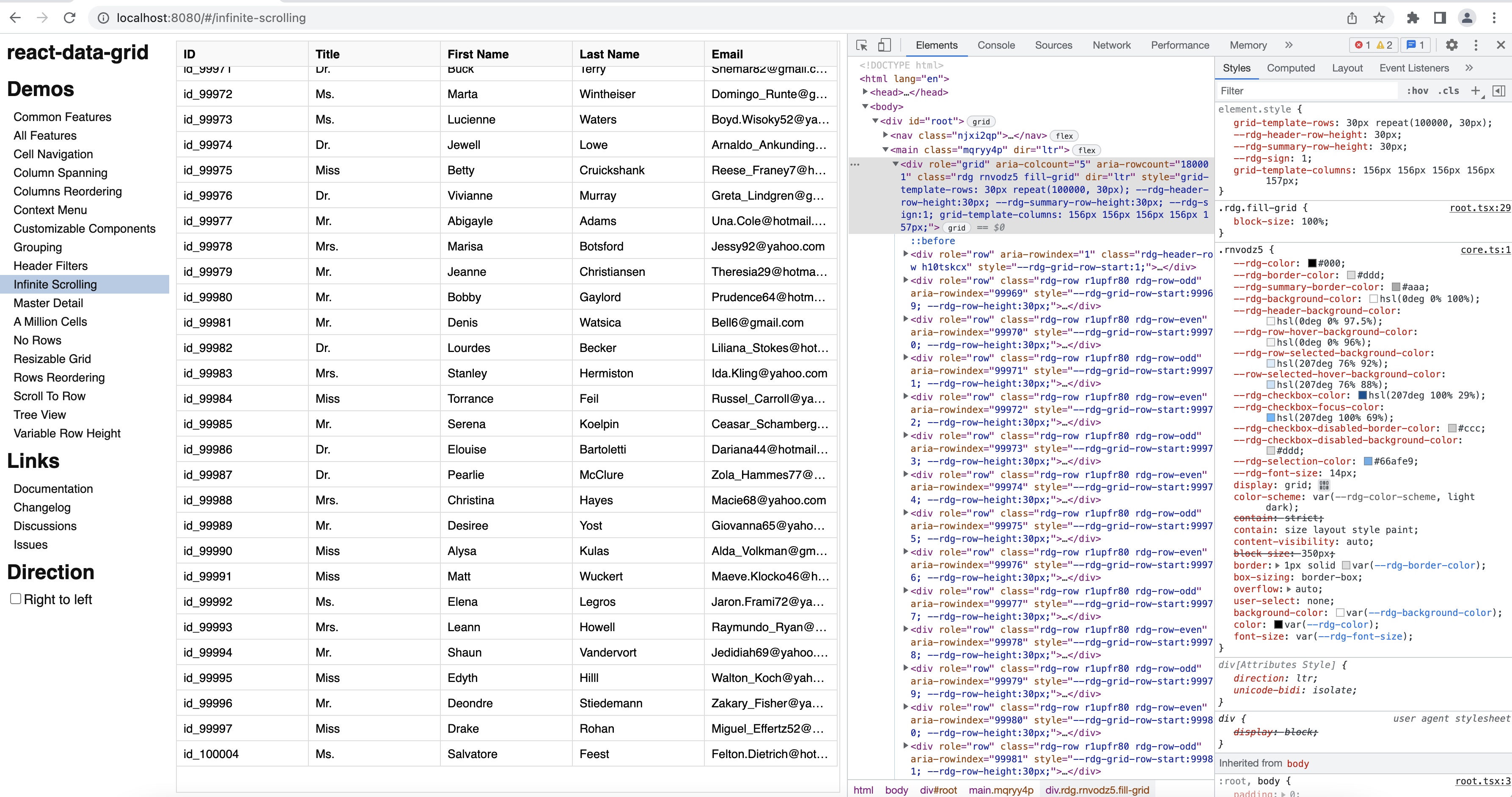Toggle the .cls class editor

click(1449, 91)
